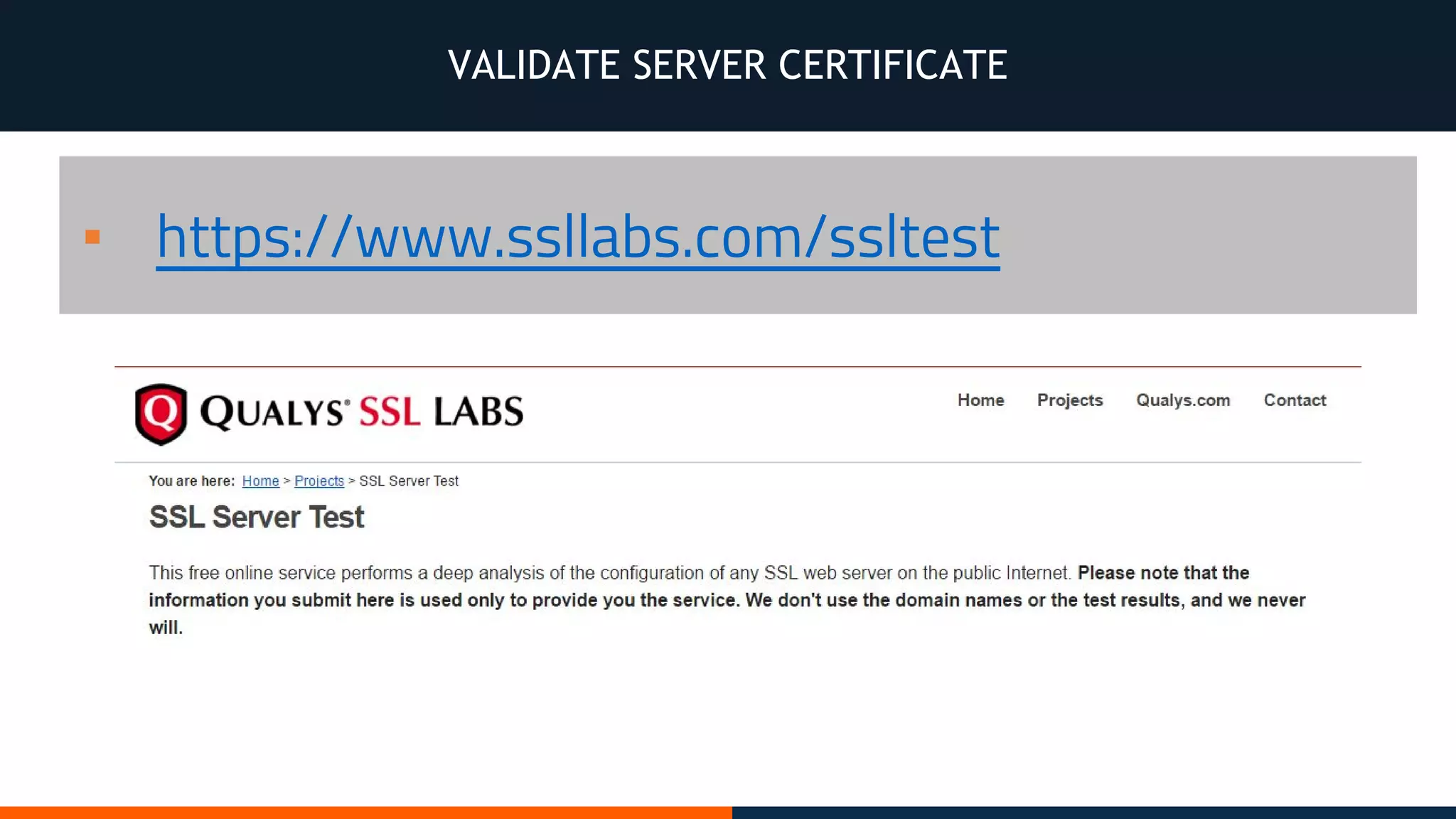Follow the Home breadcrumb link
1456x819 pixels.
pyautogui.click(x=260, y=481)
